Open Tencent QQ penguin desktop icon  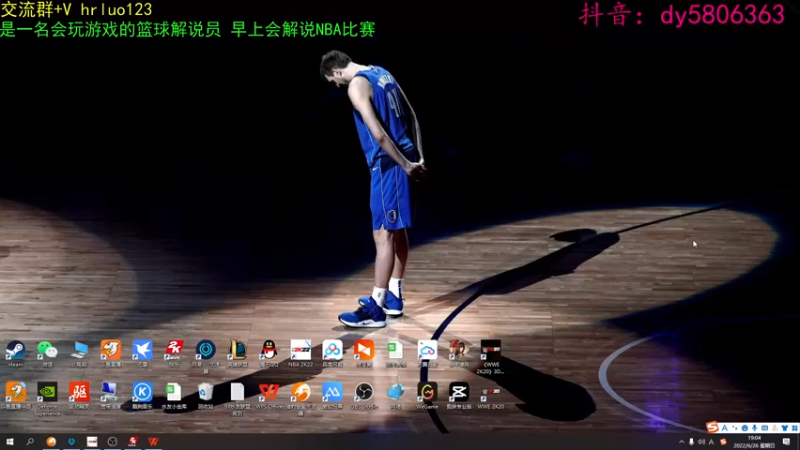click(x=269, y=353)
